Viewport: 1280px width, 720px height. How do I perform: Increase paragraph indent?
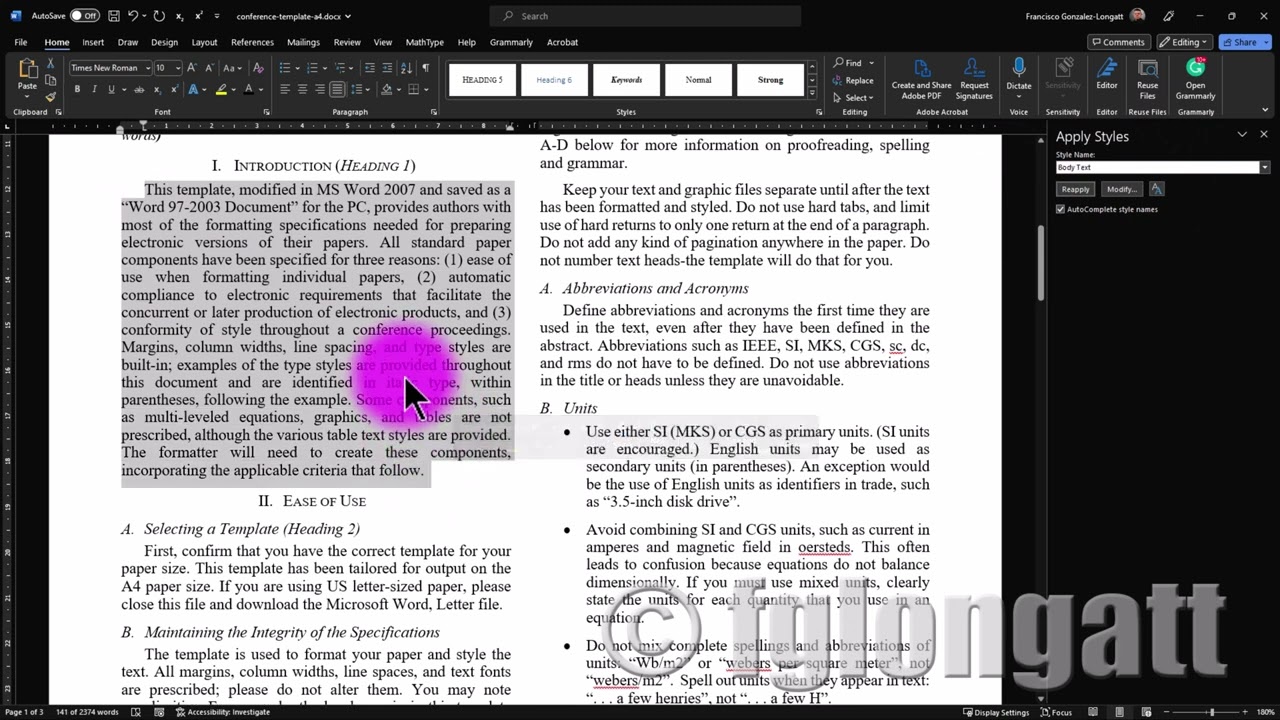[387, 67]
